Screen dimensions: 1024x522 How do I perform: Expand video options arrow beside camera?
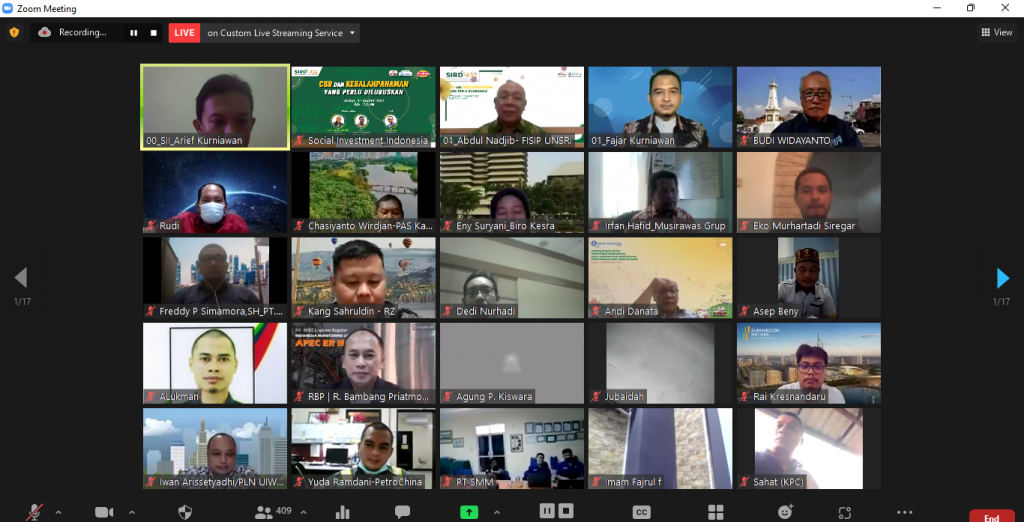point(131,512)
